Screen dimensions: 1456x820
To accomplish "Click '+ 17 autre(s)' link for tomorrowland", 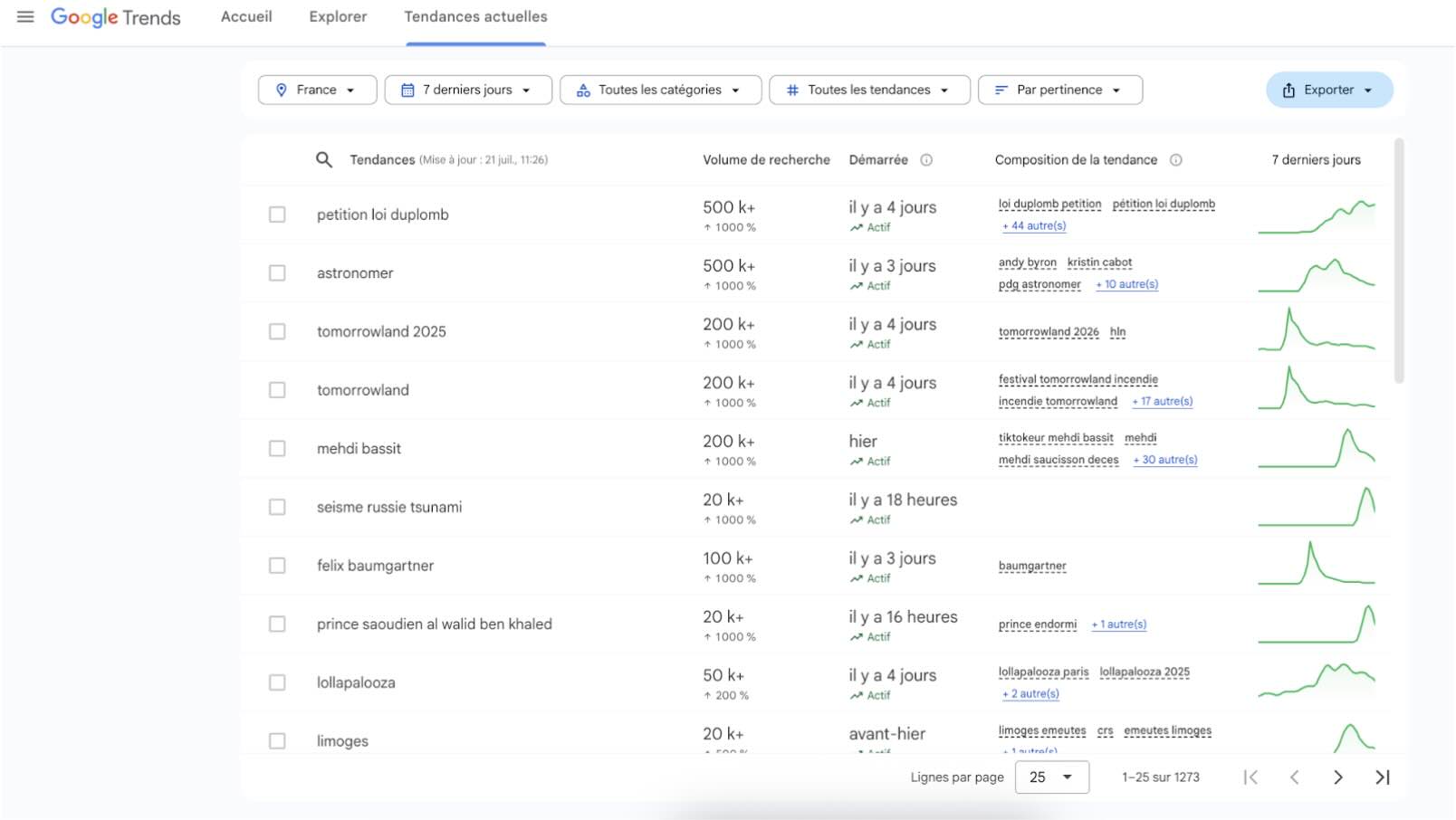I will point(1163,401).
